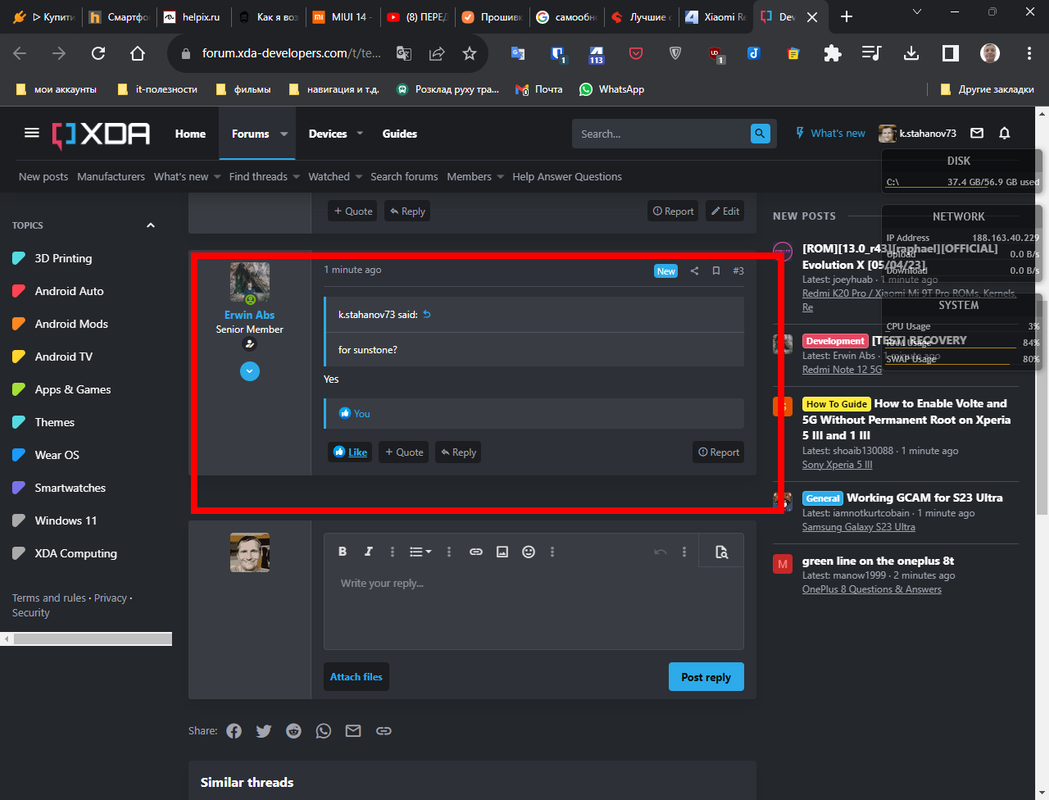The image size is (1049, 800).
Task: Open the smilies emoji picker
Action: point(529,552)
